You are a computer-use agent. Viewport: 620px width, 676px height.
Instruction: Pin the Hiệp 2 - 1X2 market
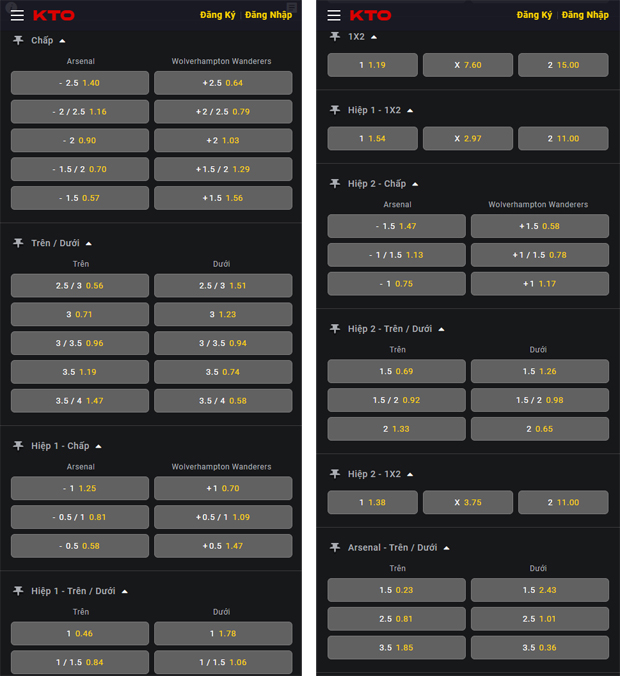click(x=335, y=474)
